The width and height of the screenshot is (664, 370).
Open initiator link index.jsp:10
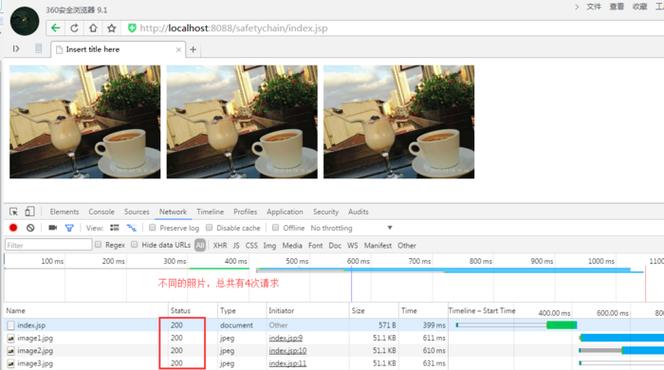(288, 351)
